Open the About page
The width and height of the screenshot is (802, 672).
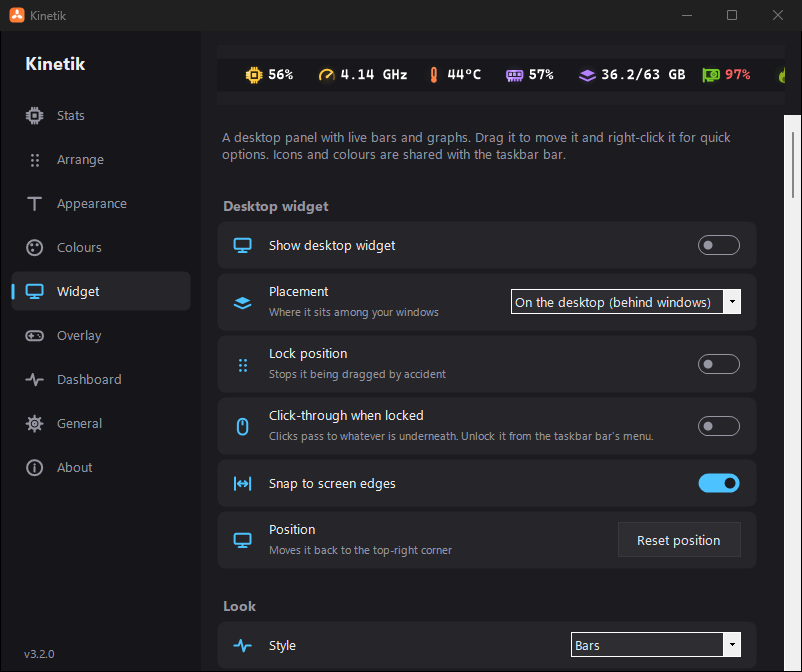coord(101,467)
